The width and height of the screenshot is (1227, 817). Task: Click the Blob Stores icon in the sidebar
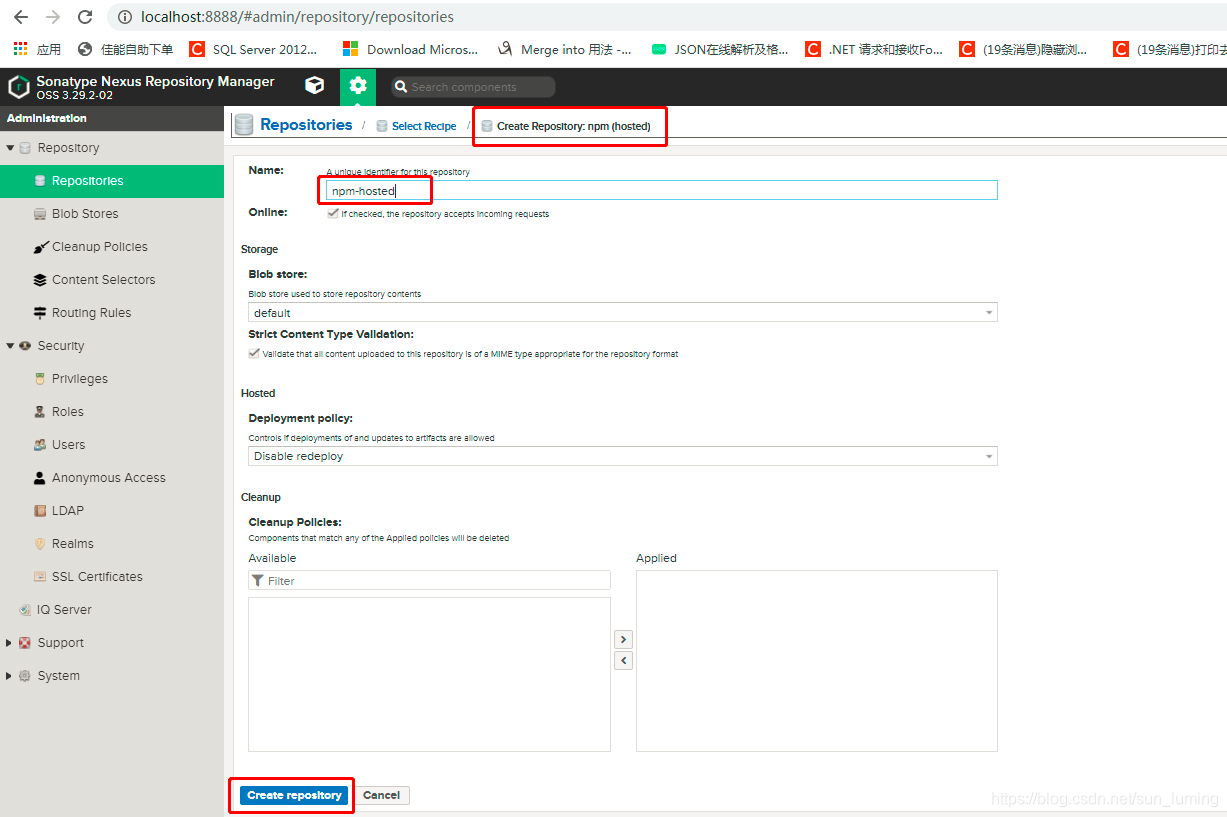click(x=40, y=214)
